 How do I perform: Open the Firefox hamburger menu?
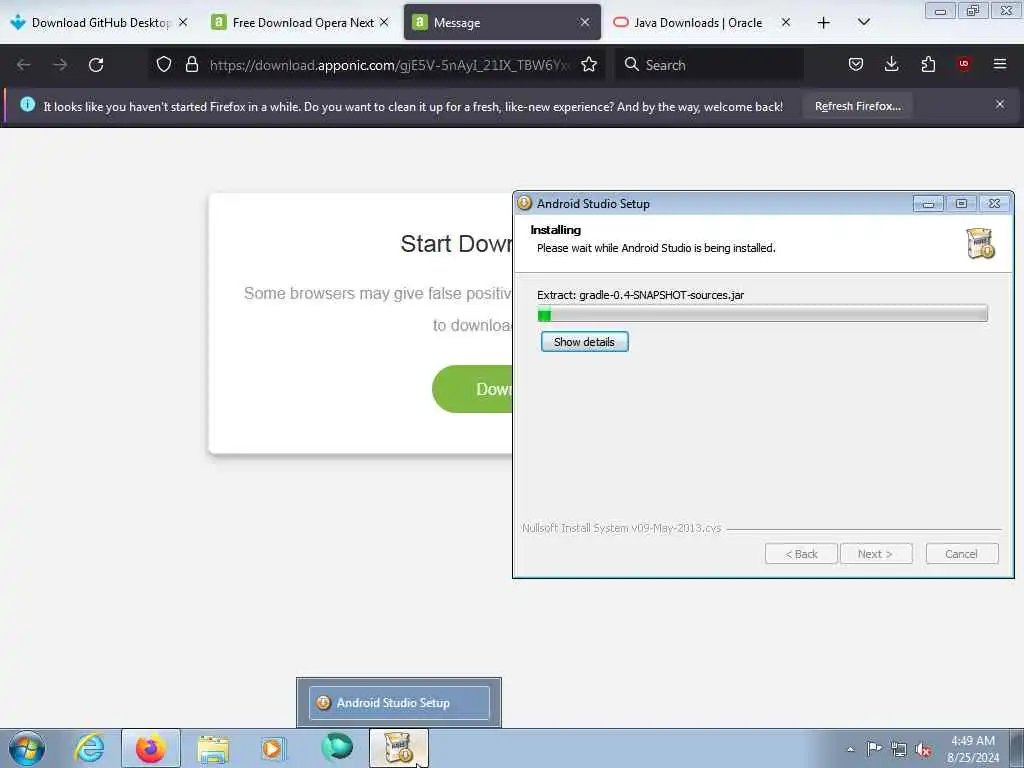(x=1000, y=64)
